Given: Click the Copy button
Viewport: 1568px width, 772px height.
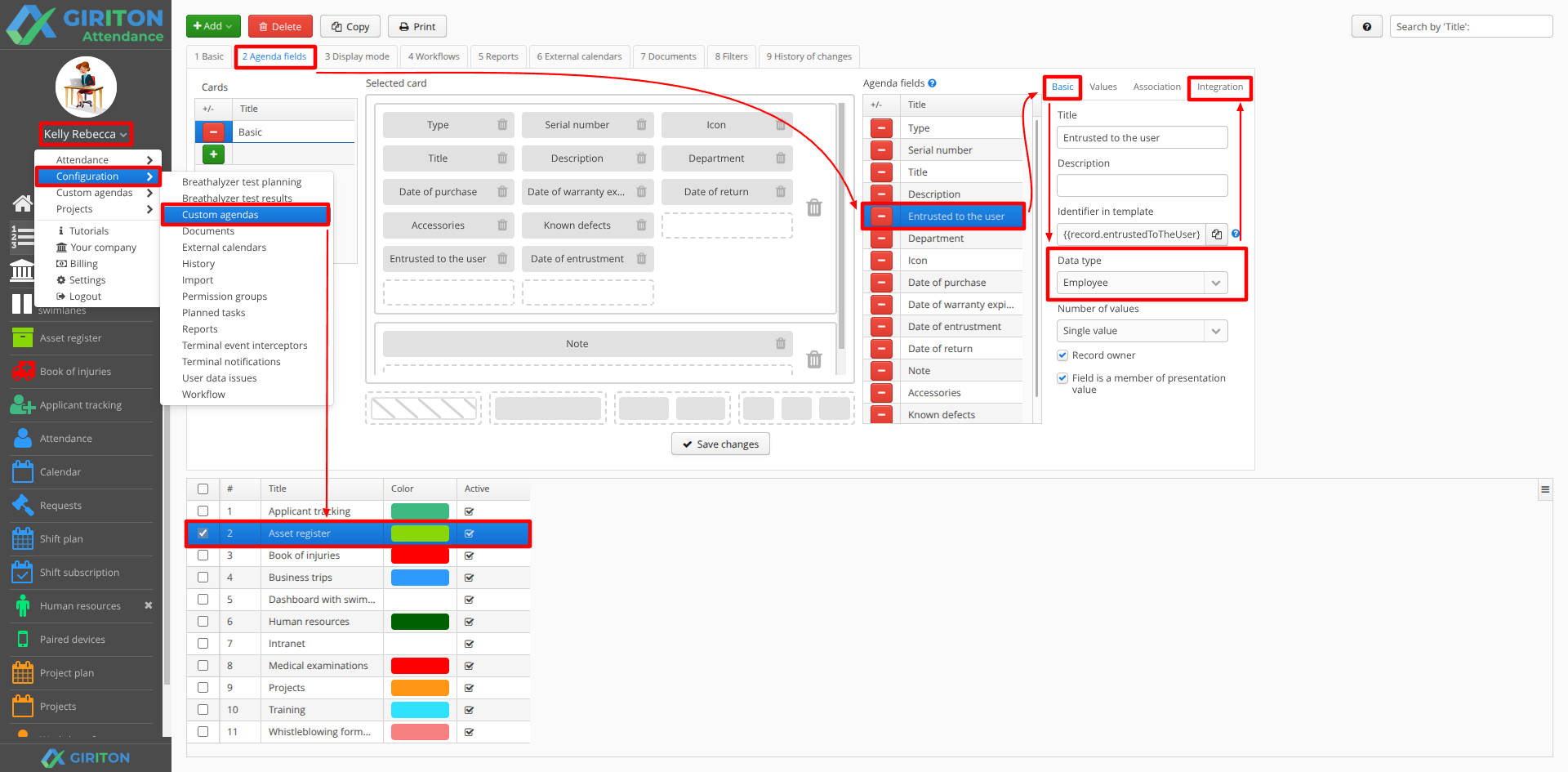Looking at the screenshot, I should 350,26.
